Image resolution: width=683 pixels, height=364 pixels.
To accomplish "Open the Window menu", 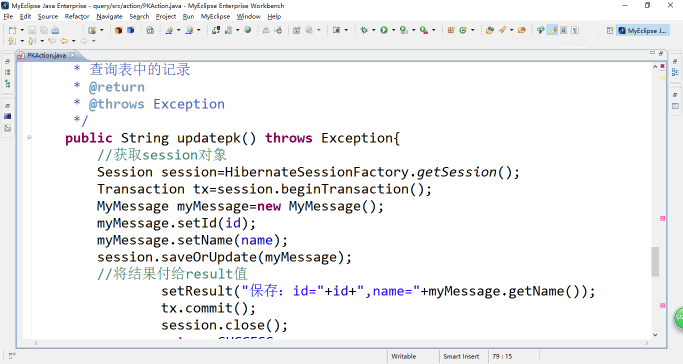I will [248, 17].
